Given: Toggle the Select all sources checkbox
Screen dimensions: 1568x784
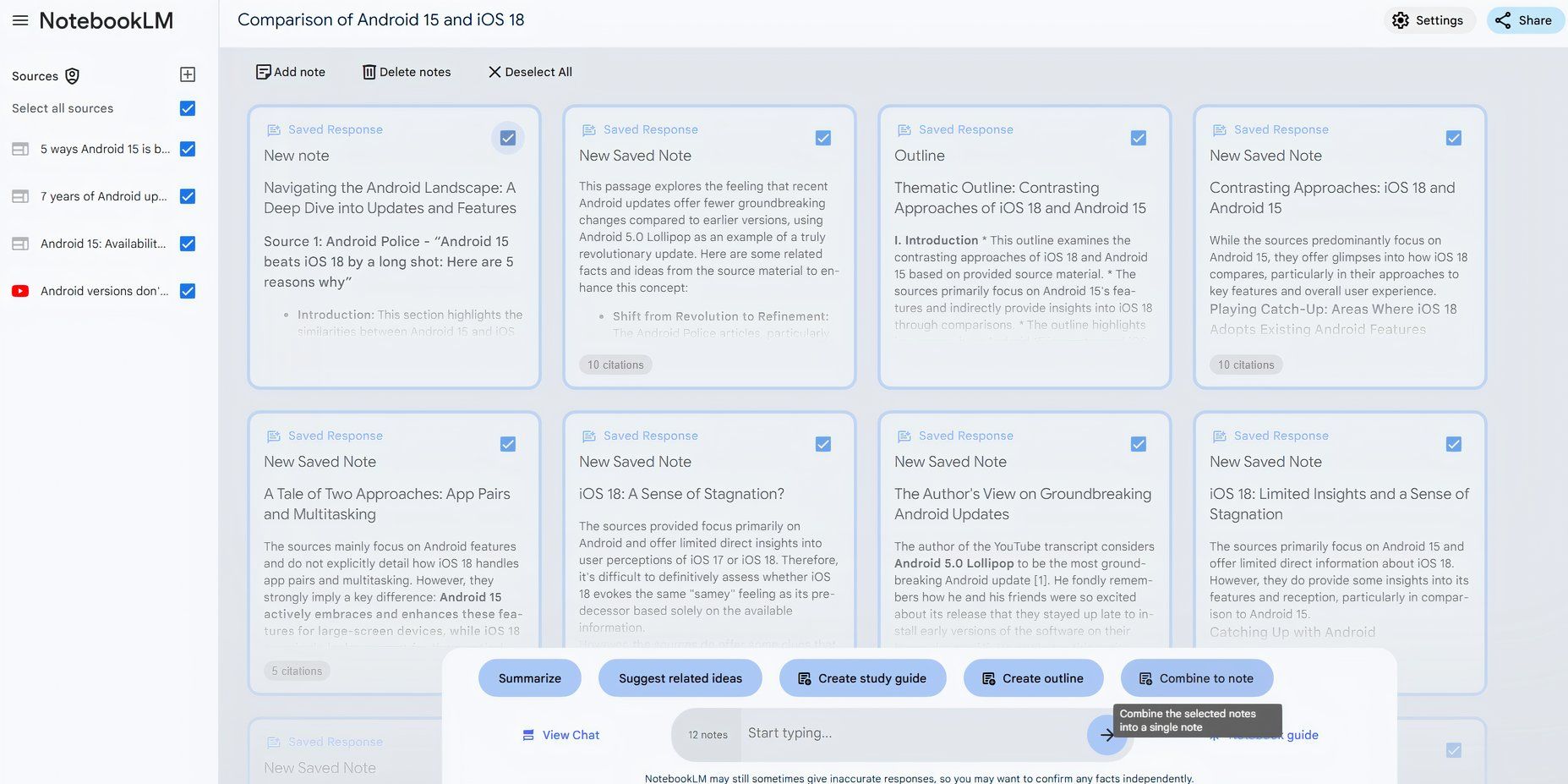Looking at the screenshot, I should coord(188,108).
